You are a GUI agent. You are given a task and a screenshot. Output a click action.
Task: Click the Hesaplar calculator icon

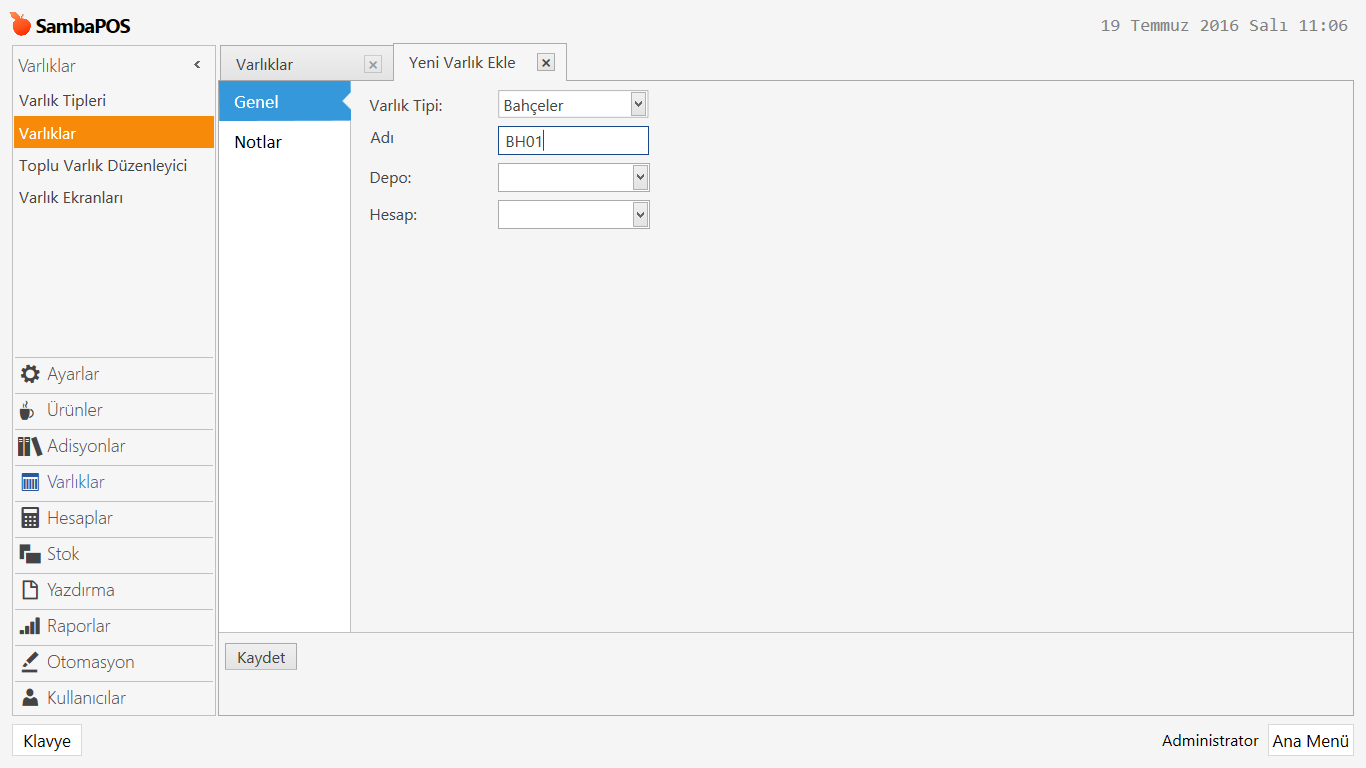coord(30,518)
